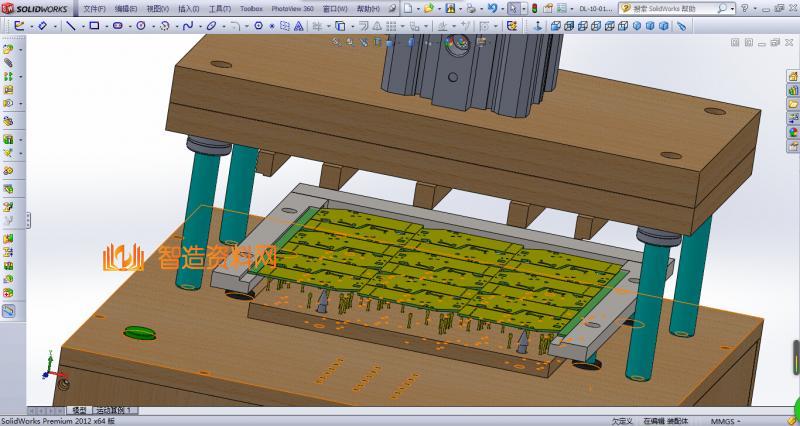Click the Rebuild traffic light icon

click(534, 8)
